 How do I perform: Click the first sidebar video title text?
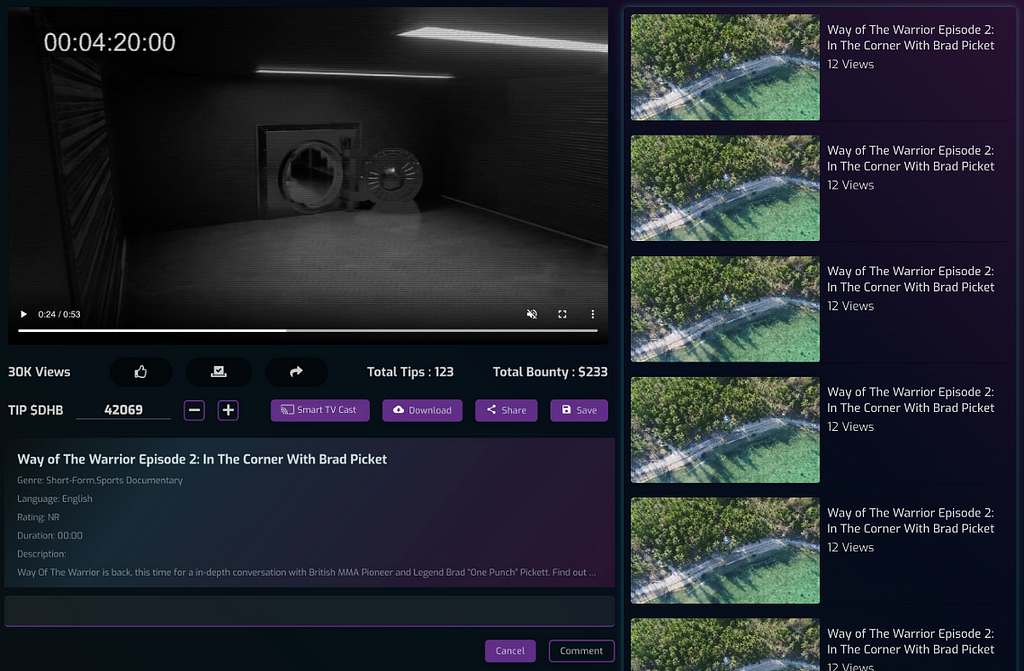910,38
